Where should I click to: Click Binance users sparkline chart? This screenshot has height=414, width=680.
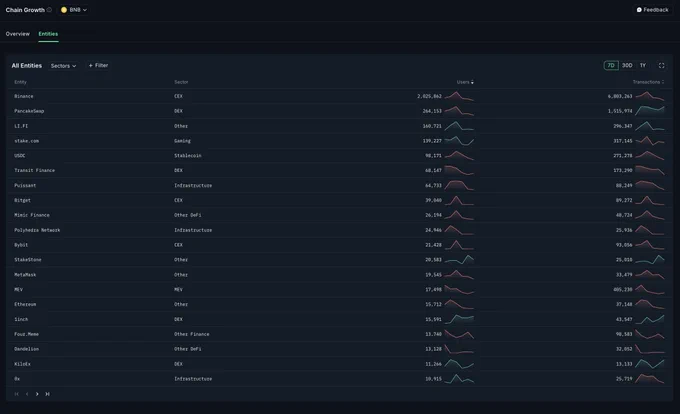(459, 96)
